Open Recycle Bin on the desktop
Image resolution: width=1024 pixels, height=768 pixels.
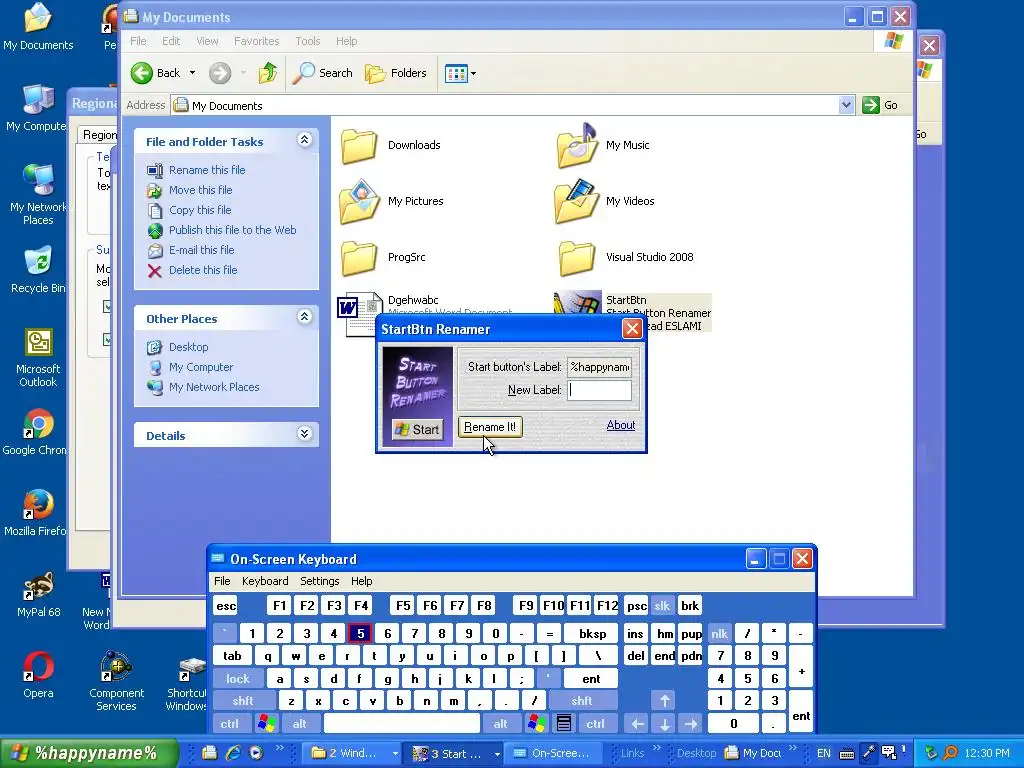pyautogui.click(x=38, y=269)
